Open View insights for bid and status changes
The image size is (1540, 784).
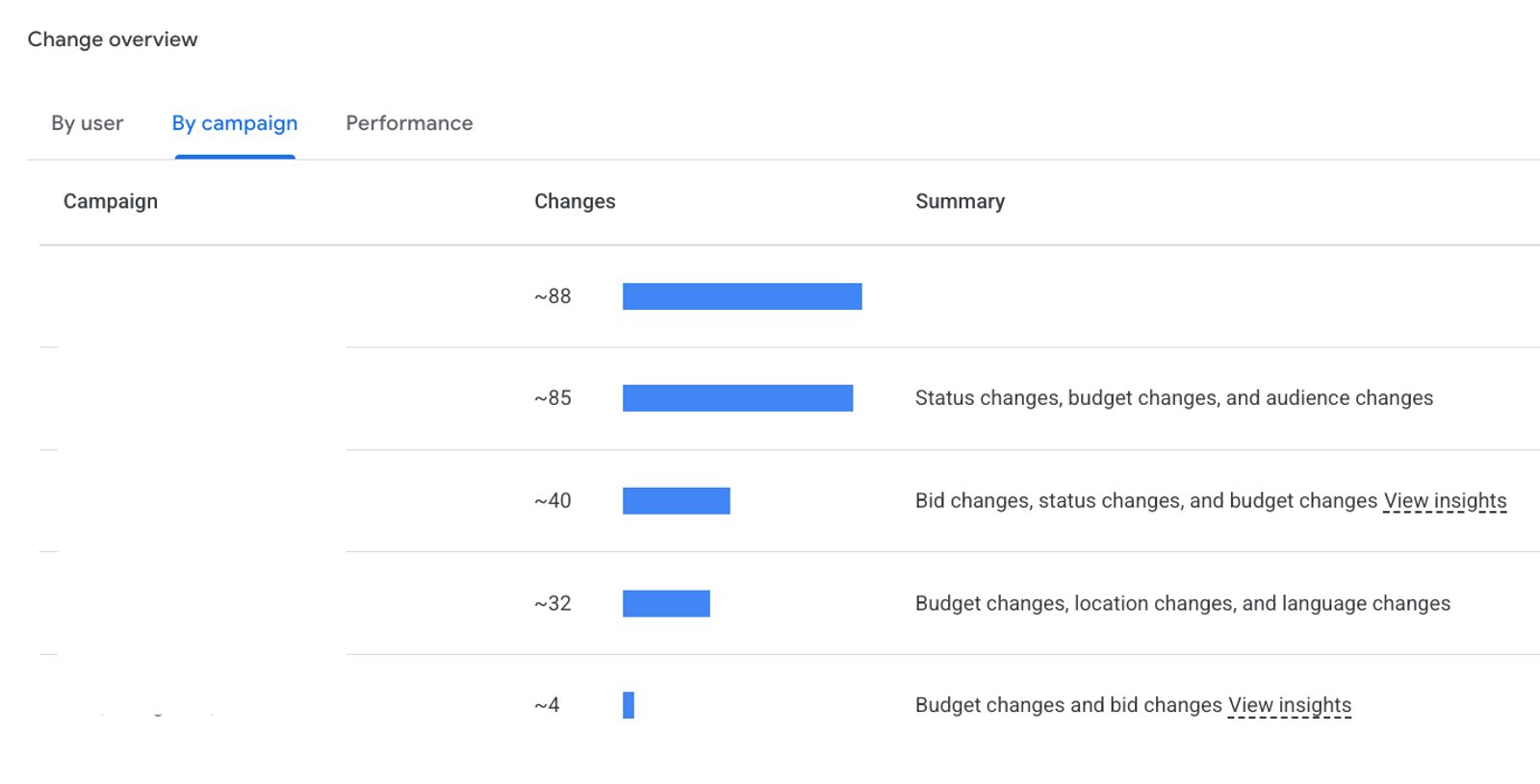(1445, 501)
